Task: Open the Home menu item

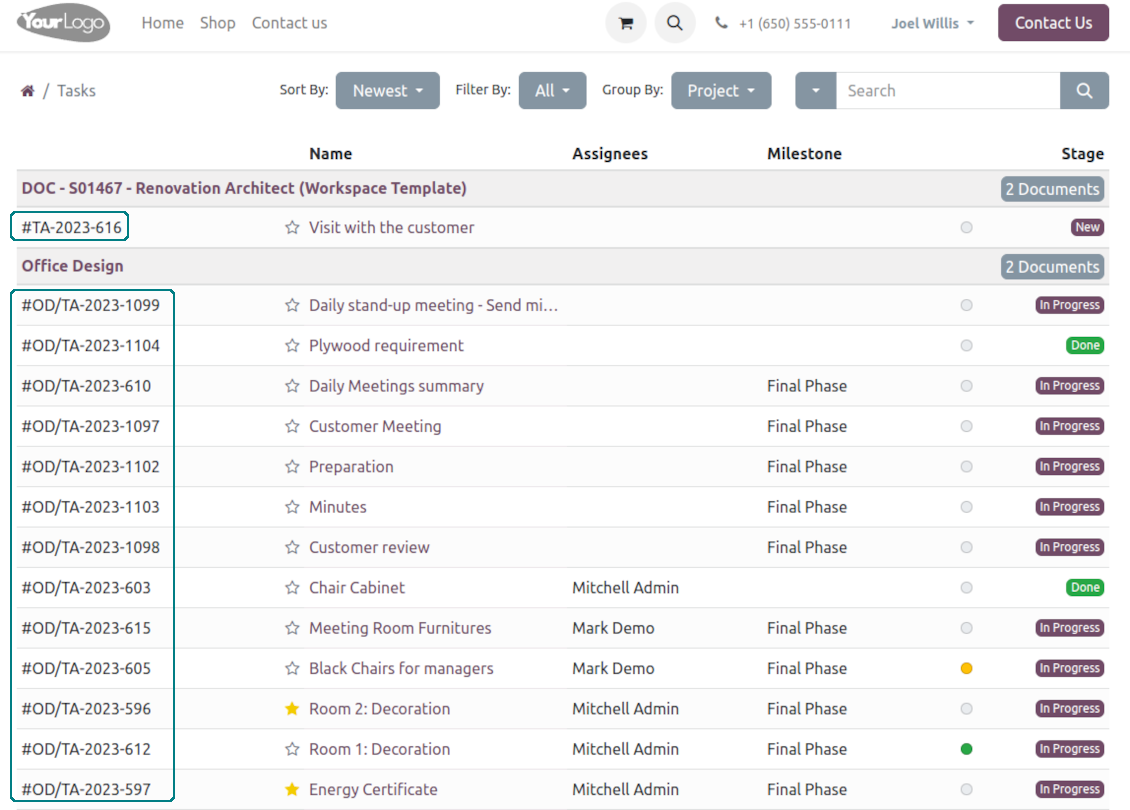Action: 162,23
